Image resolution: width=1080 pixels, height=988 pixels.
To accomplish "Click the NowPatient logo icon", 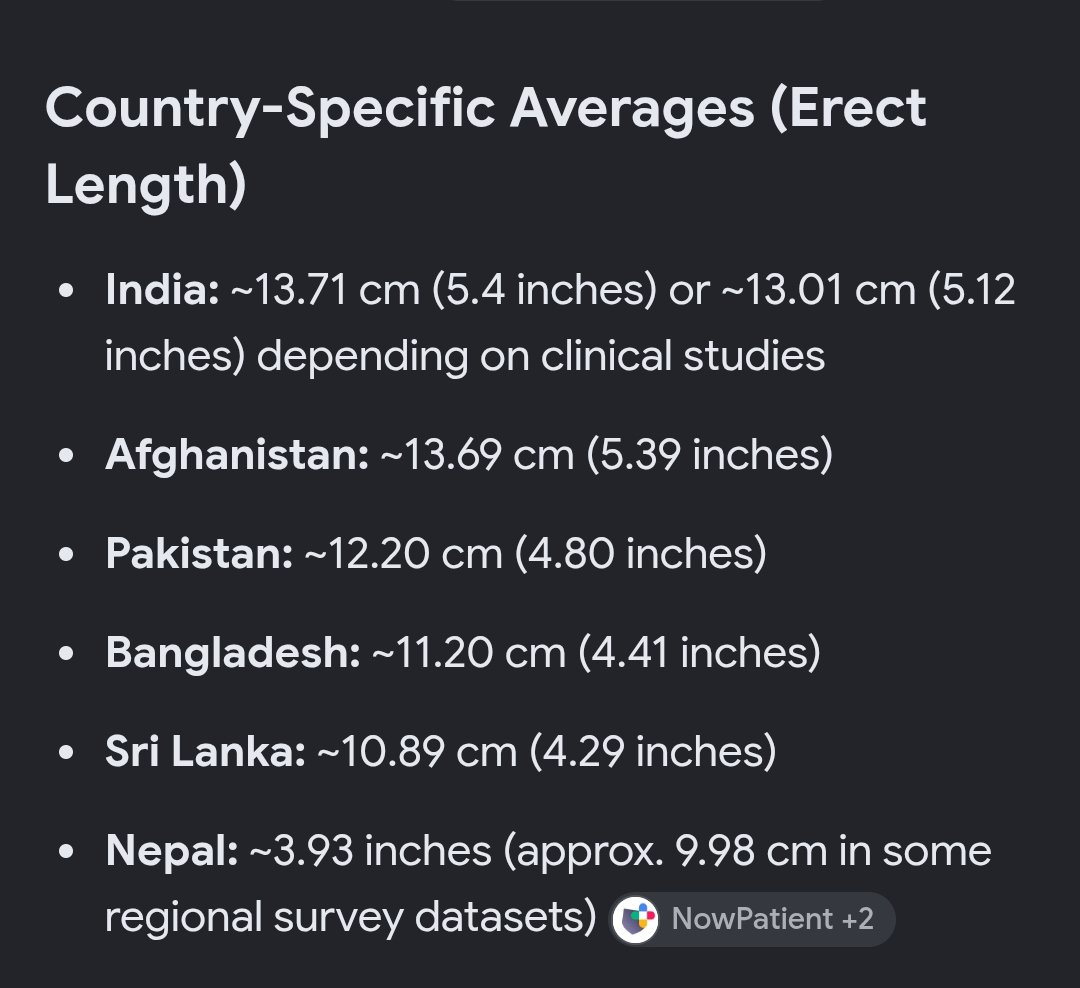I will point(636,919).
